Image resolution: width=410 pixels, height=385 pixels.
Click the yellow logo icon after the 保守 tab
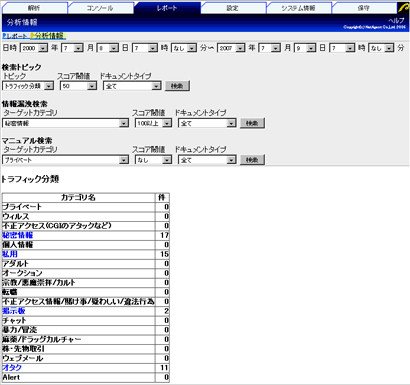(403, 8)
